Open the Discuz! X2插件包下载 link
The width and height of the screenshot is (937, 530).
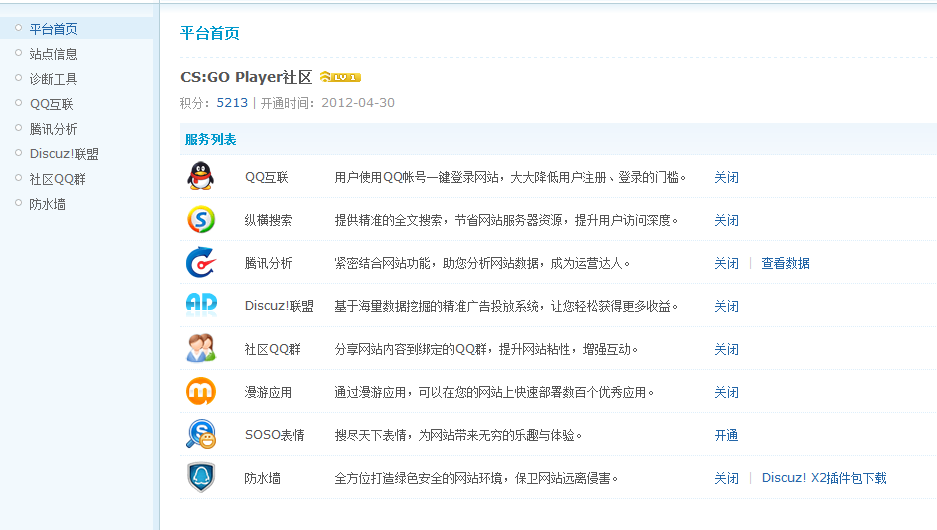coord(824,478)
